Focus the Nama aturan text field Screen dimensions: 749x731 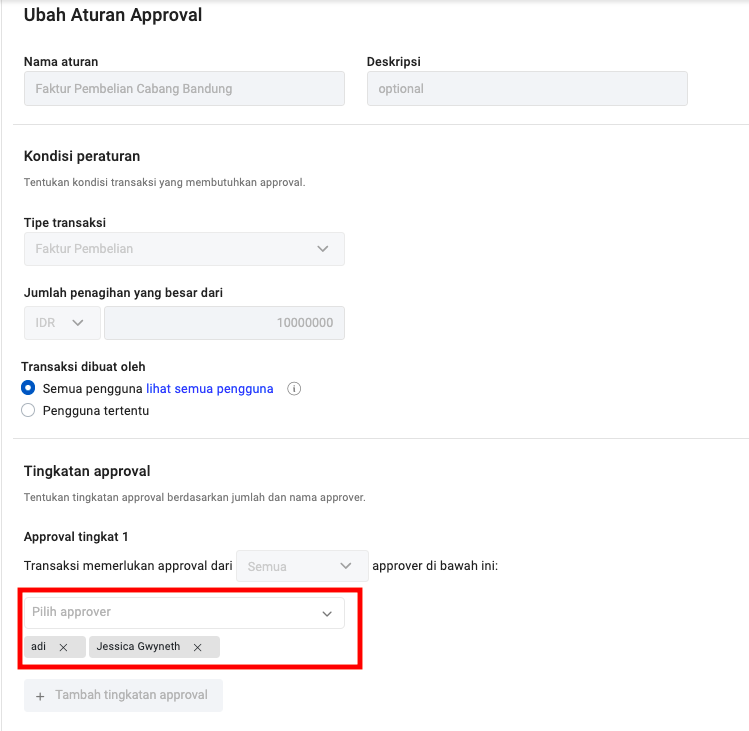184,89
